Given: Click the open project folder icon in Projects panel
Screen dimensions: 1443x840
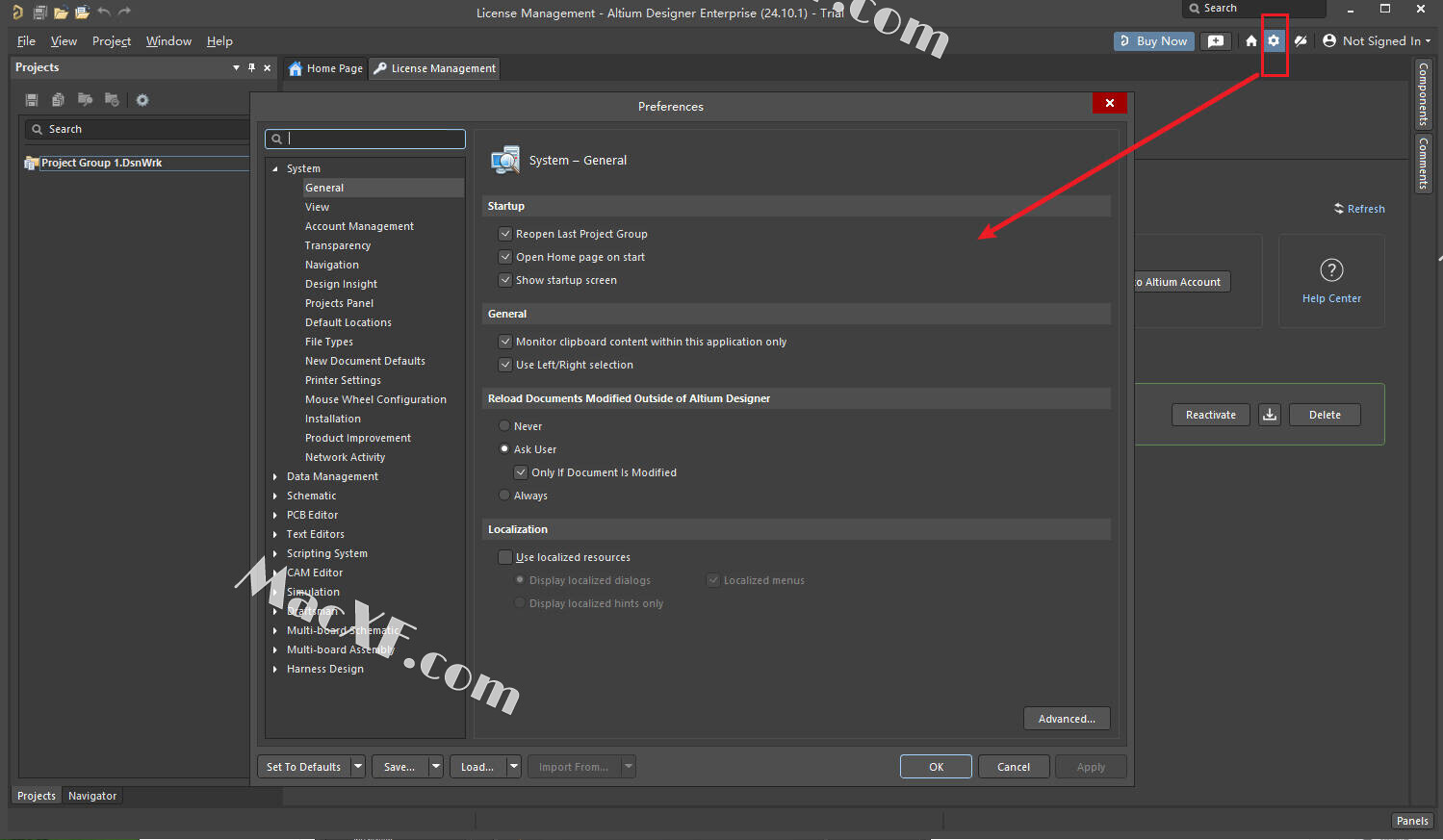Looking at the screenshot, I should (x=85, y=100).
